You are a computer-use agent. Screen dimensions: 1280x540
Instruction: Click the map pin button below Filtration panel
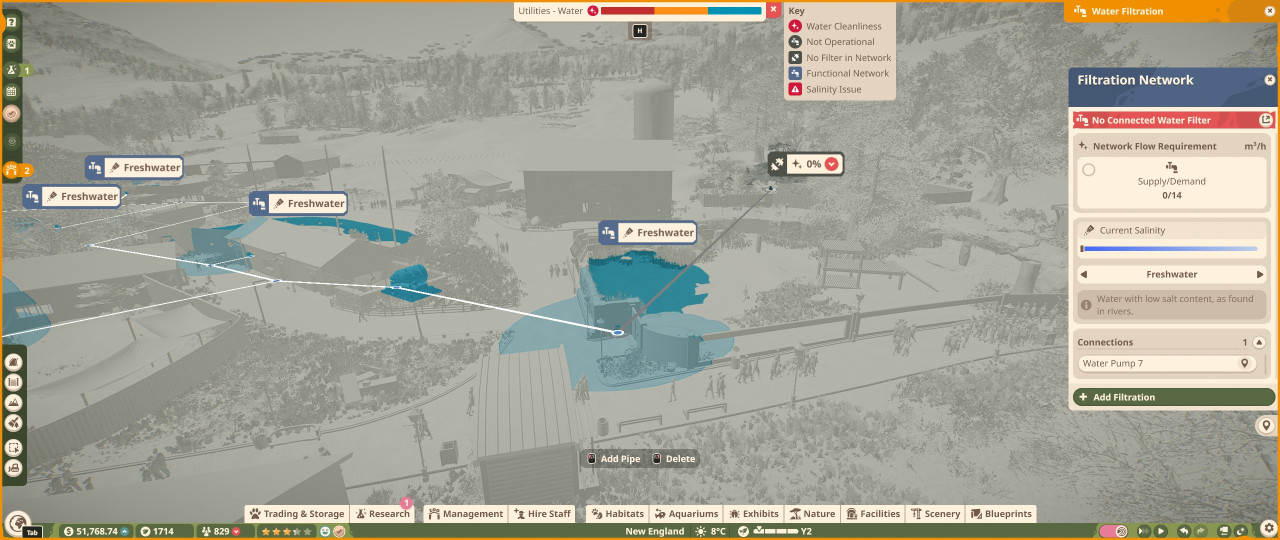point(1267,426)
